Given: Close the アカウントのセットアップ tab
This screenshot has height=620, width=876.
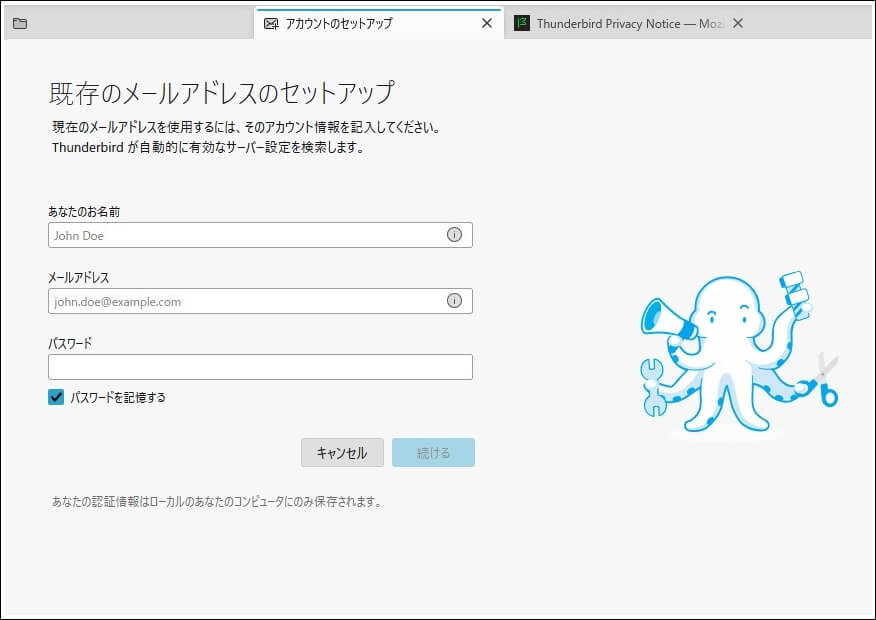Looking at the screenshot, I should pyautogui.click(x=487, y=23).
